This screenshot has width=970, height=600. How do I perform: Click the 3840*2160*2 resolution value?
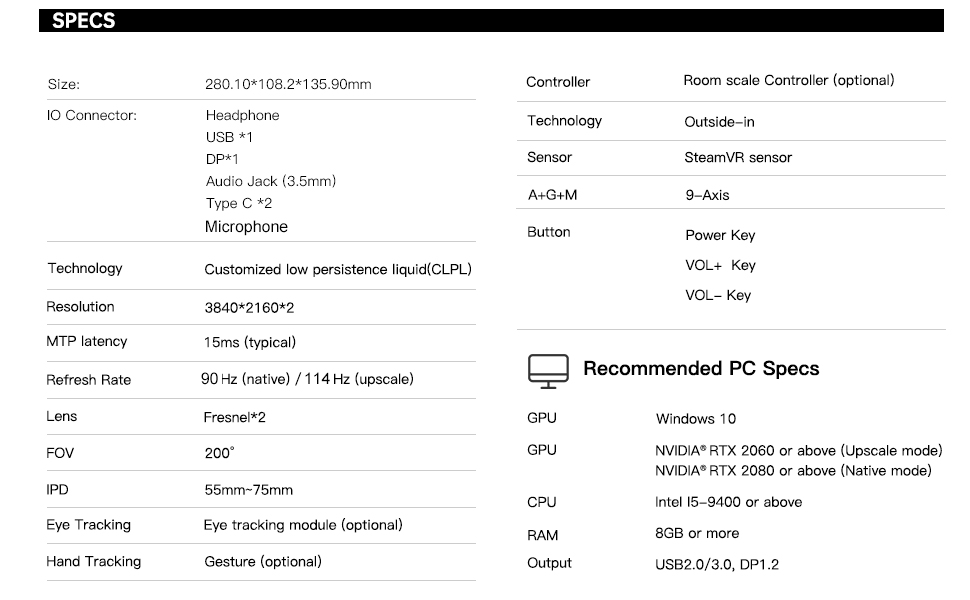[249, 308]
